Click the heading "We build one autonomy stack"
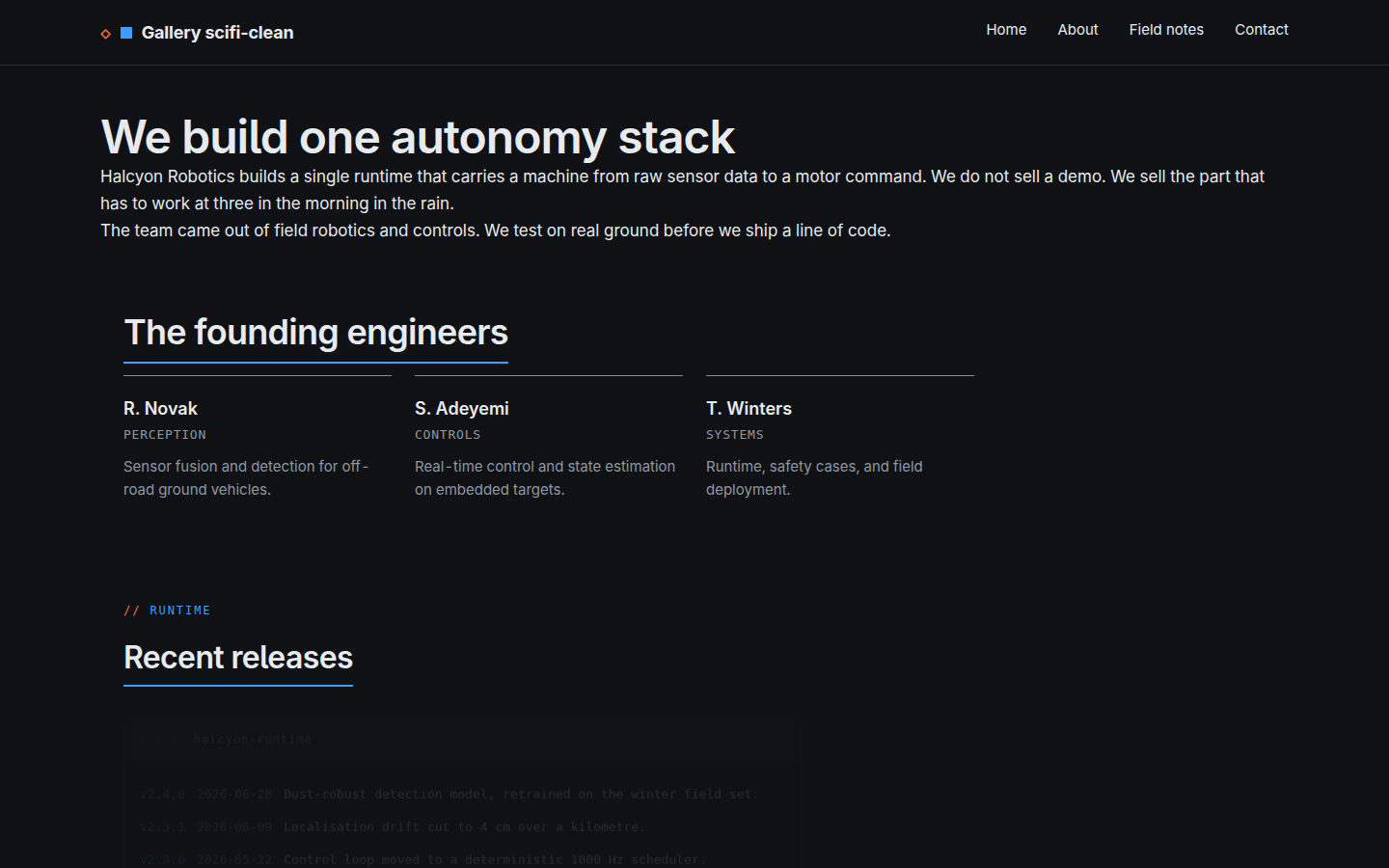The width and height of the screenshot is (1389, 868). 418,137
